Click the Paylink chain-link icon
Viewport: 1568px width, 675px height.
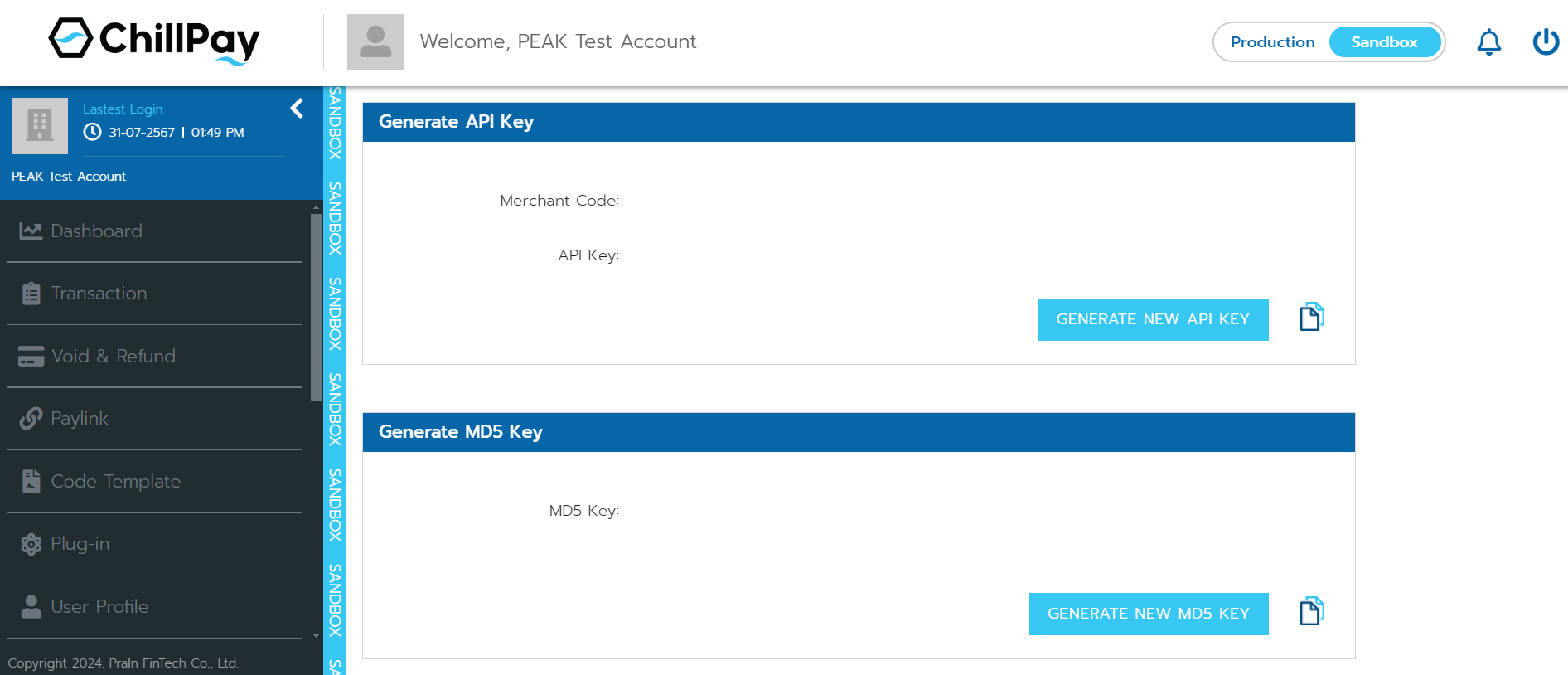[x=31, y=418]
